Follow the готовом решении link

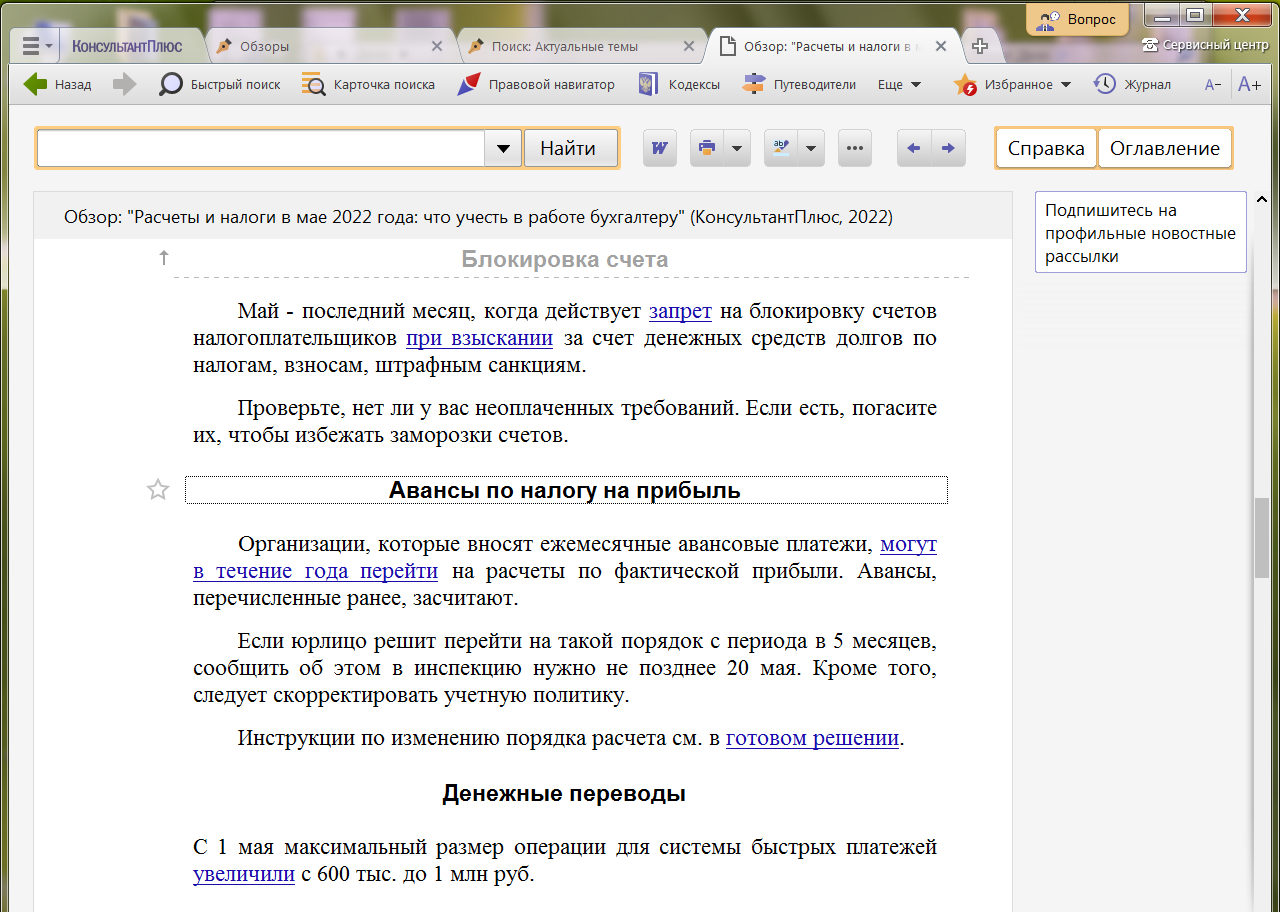coord(812,739)
